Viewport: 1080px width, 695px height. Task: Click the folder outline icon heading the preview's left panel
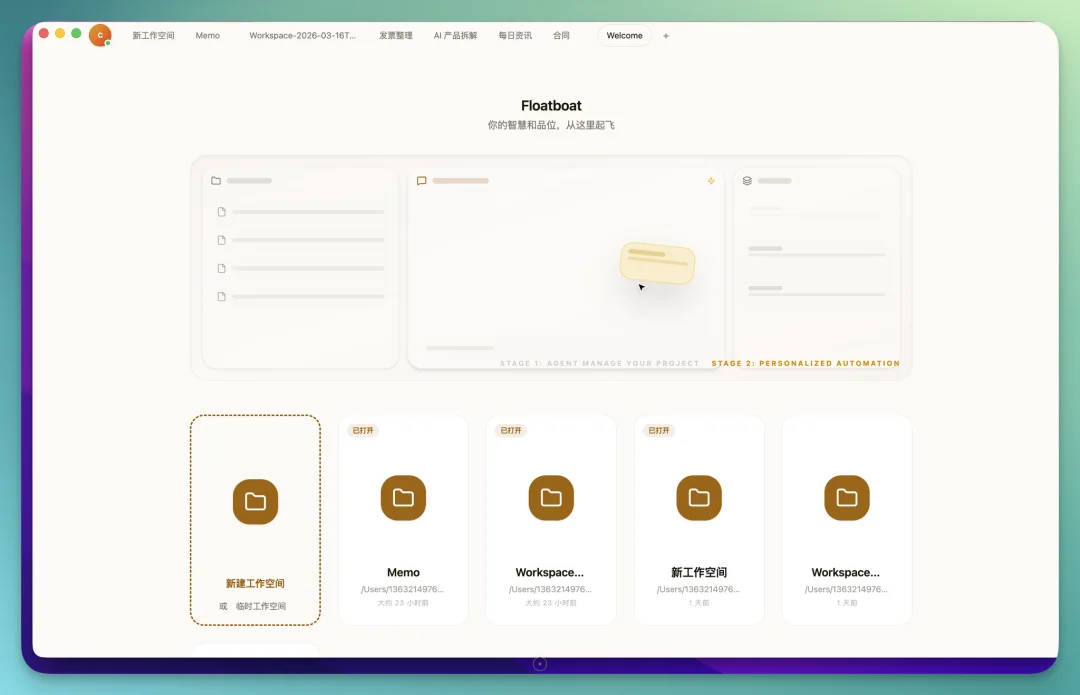216,181
